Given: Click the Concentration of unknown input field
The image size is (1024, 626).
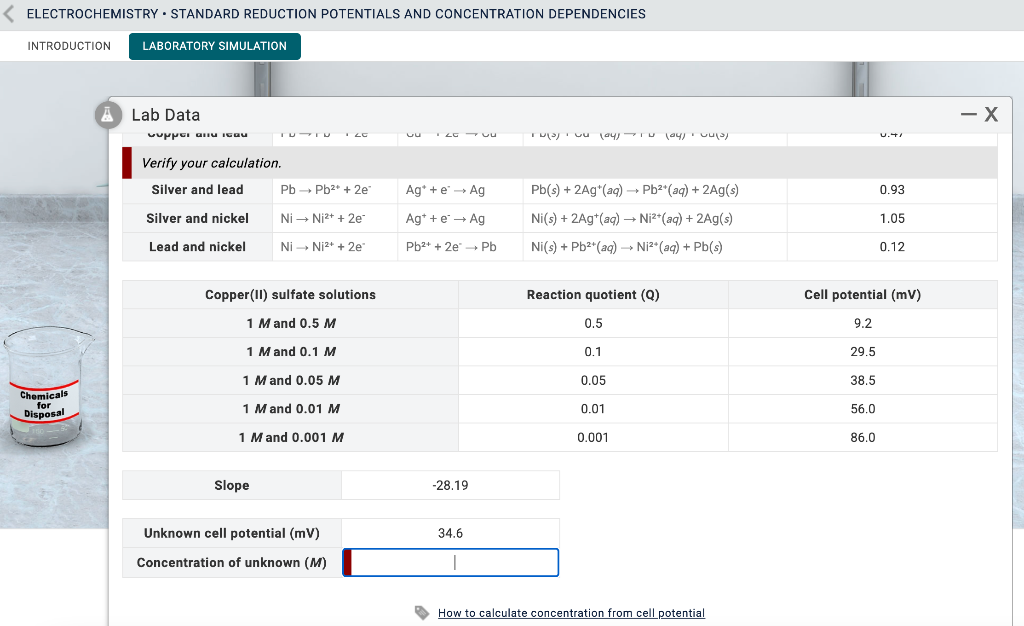Looking at the screenshot, I should (451, 563).
